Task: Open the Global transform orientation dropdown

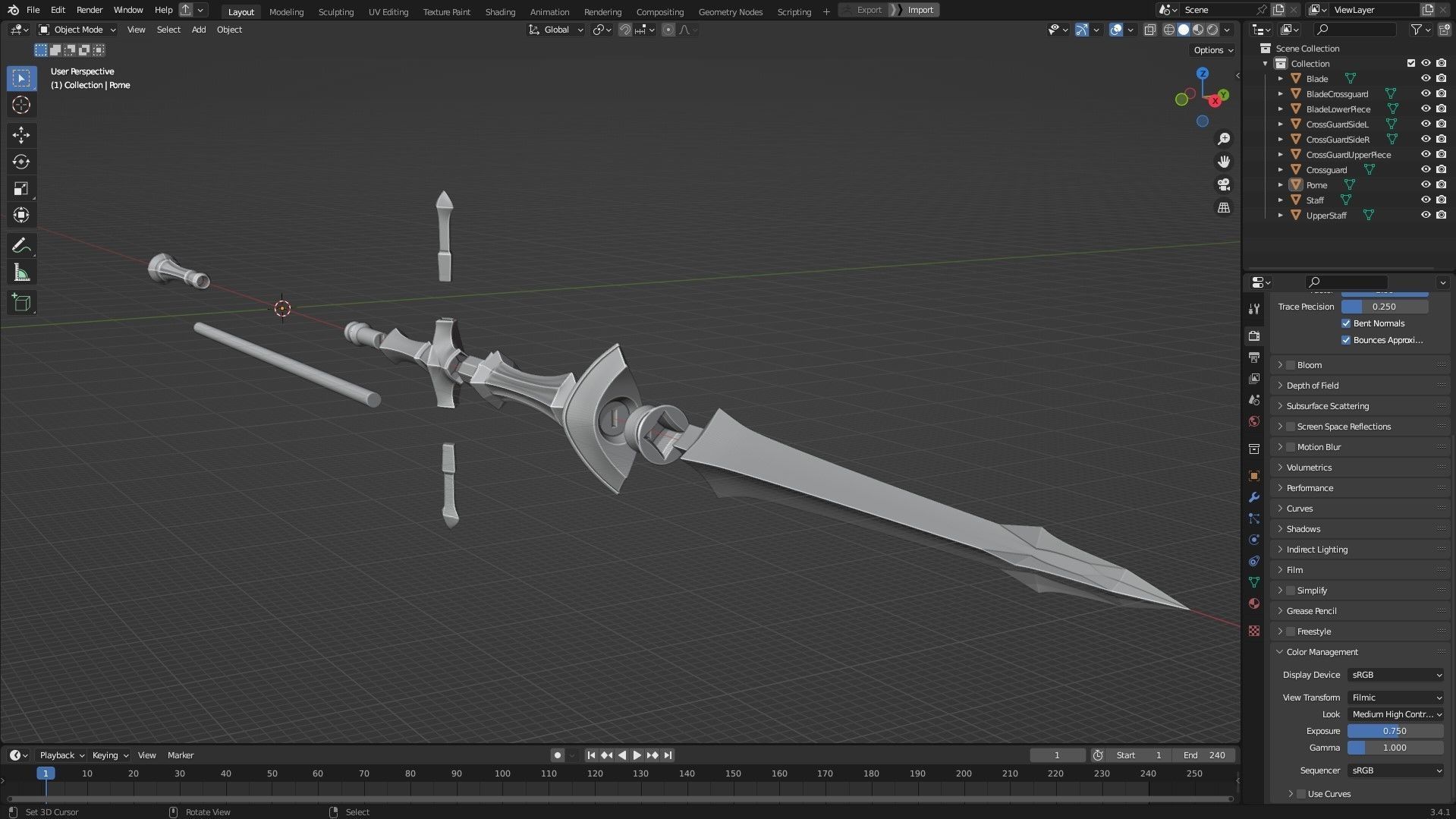Action: [x=556, y=30]
